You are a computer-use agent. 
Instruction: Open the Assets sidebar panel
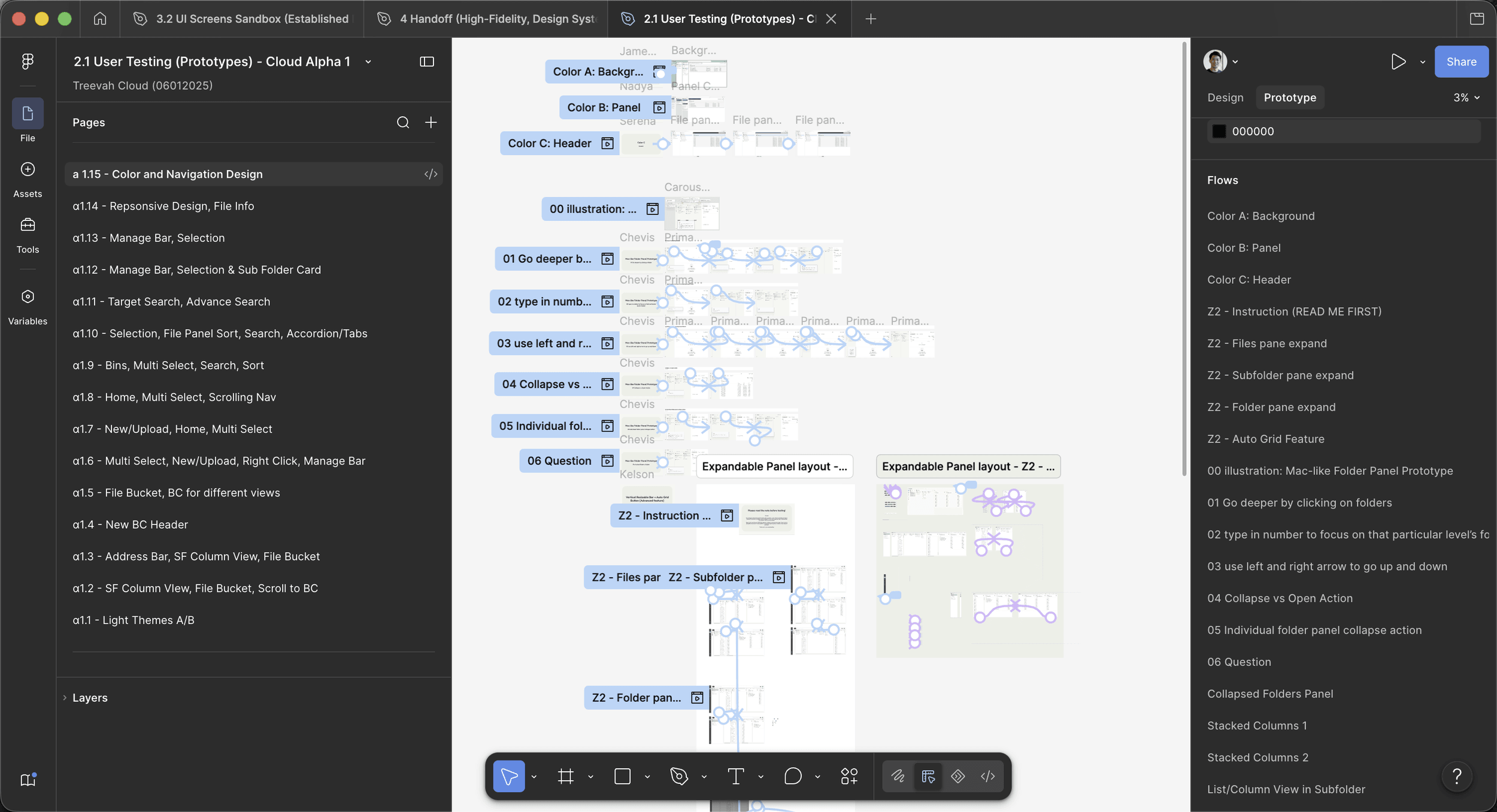point(28,180)
